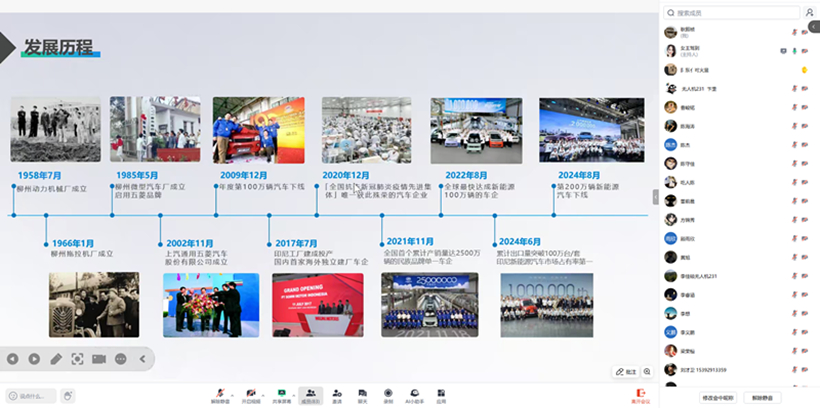Viewport: 820px width, 408px height.
Task: Toggle the 成员 members panel button
Action: 311,396
